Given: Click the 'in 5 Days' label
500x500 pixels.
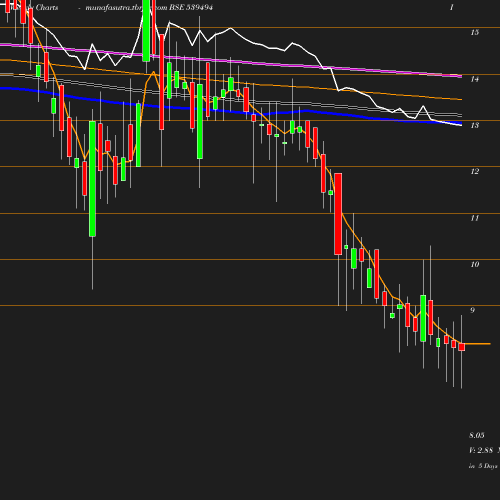Looking at the screenshot, I should (x=483, y=466).
